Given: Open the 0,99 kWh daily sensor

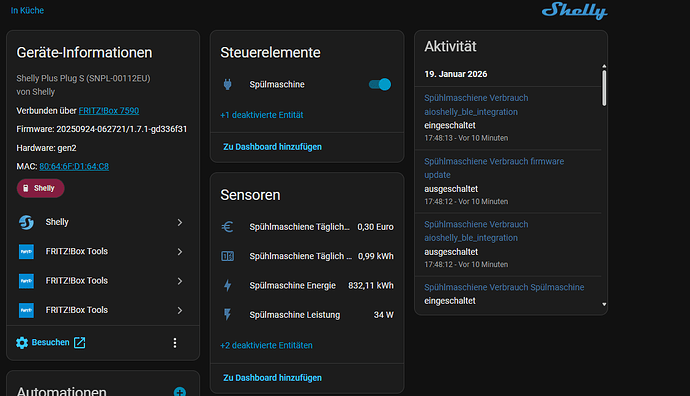Looking at the screenshot, I should [307, 256].
